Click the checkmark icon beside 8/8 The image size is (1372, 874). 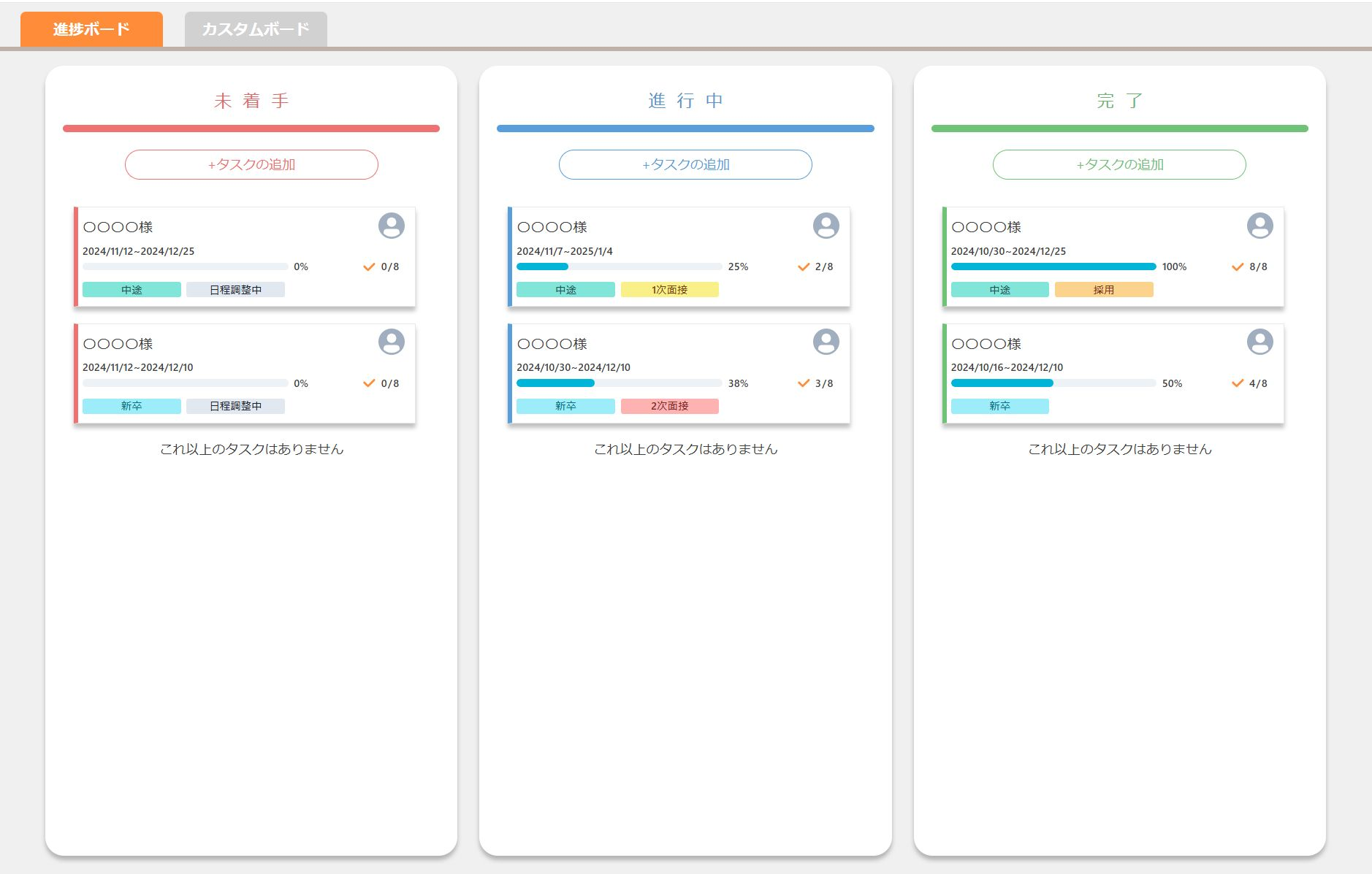click(1237, 267)
